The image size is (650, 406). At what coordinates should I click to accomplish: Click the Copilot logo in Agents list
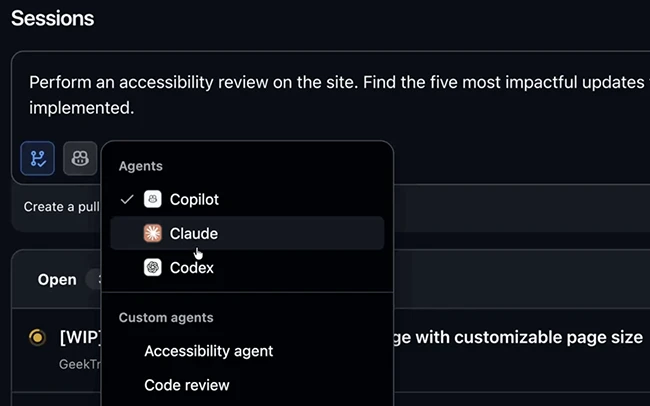[153, 199]
